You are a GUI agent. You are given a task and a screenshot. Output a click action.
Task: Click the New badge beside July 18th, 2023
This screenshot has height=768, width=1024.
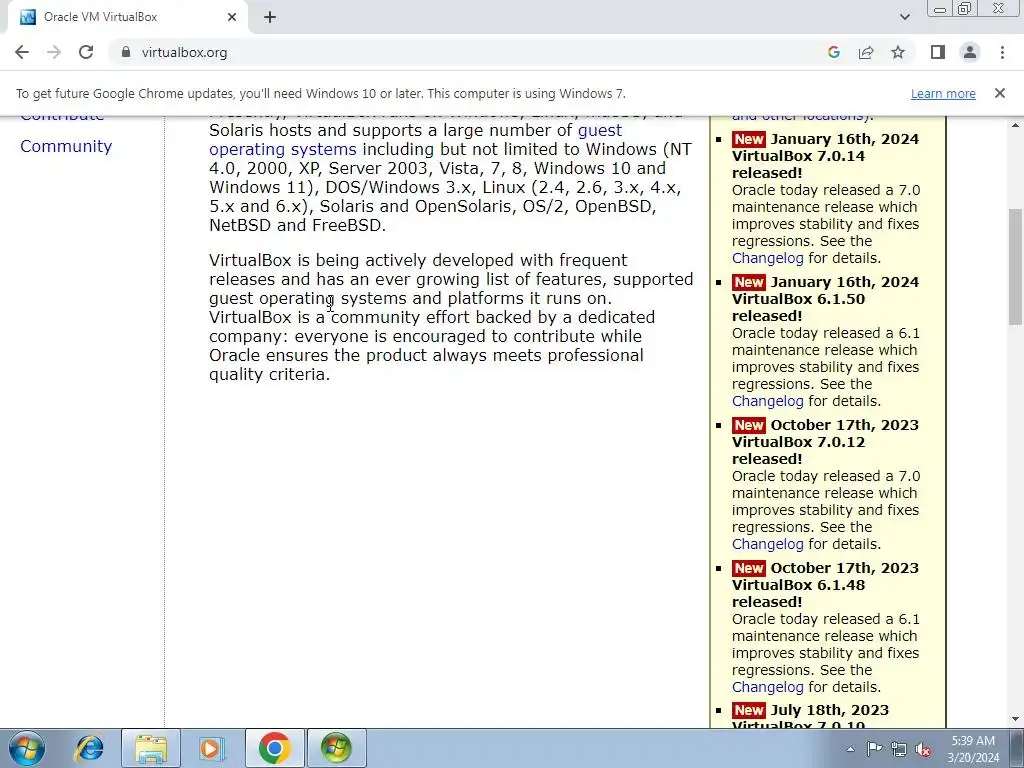click(x=748, y=710)
